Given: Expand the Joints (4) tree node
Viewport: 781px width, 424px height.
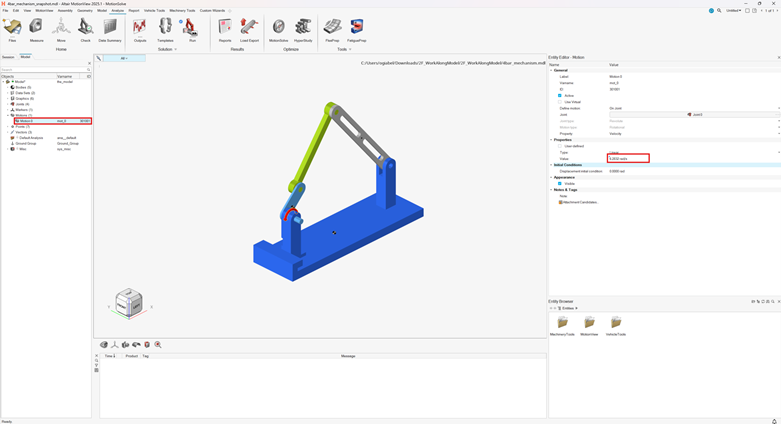Looking at the screenshot, I should click(x=7, y=104).
